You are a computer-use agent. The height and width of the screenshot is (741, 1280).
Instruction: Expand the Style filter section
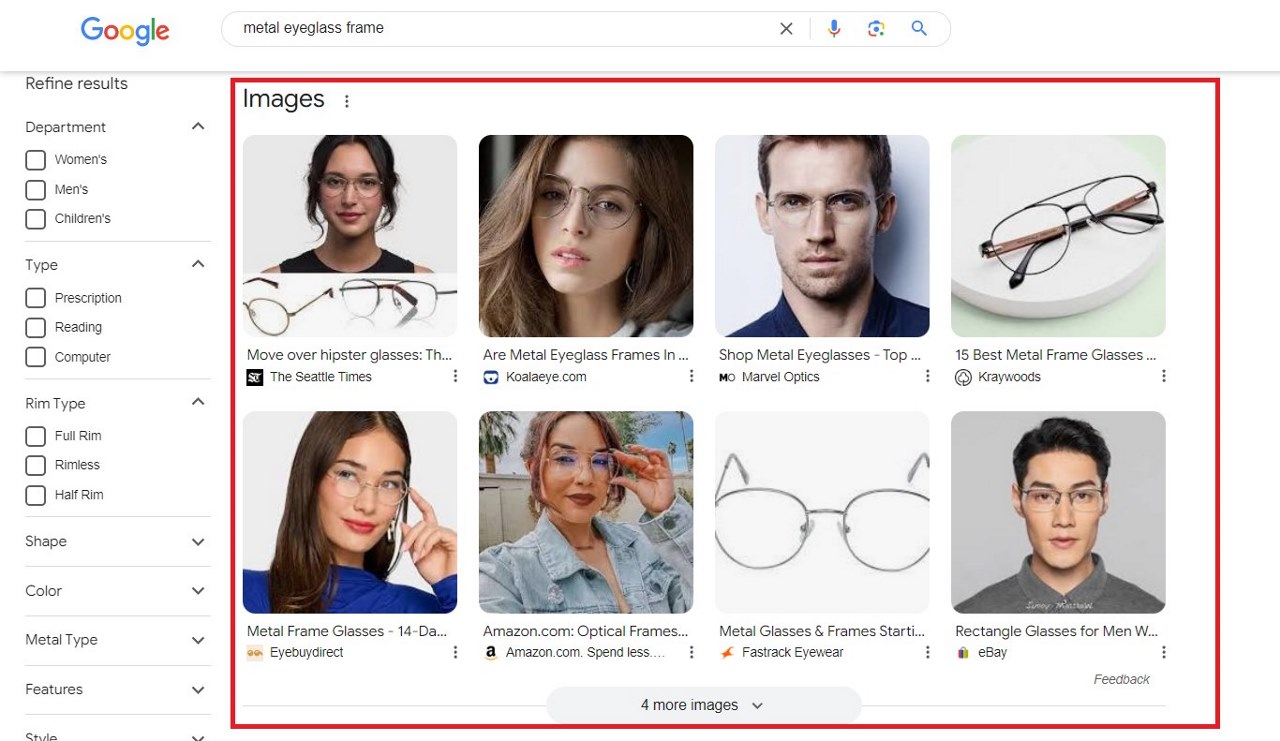pos(198,736)
